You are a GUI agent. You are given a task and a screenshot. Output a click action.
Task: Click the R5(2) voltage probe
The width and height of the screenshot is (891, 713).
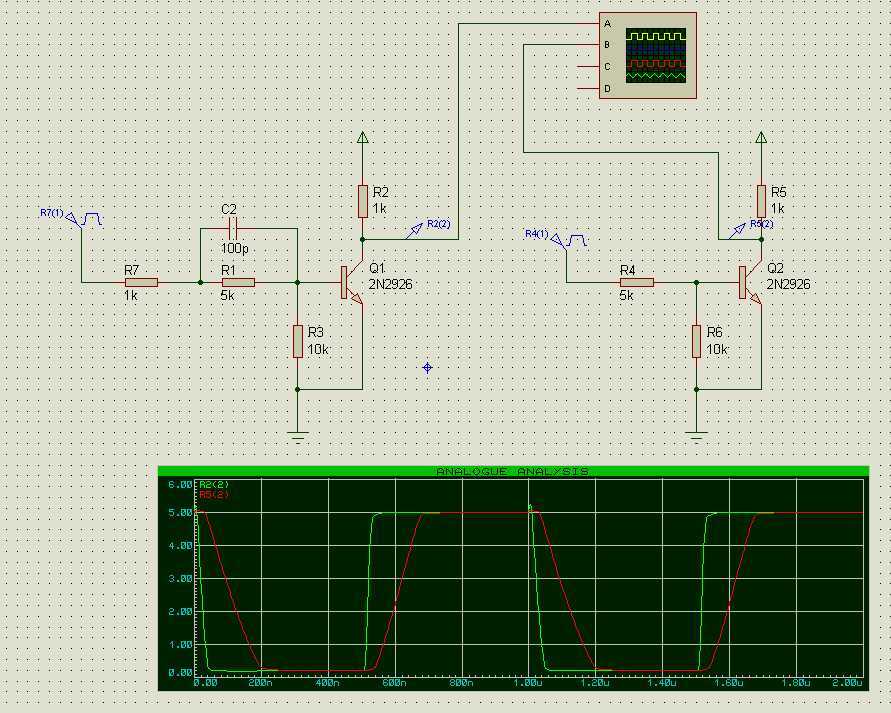[736, 231]
